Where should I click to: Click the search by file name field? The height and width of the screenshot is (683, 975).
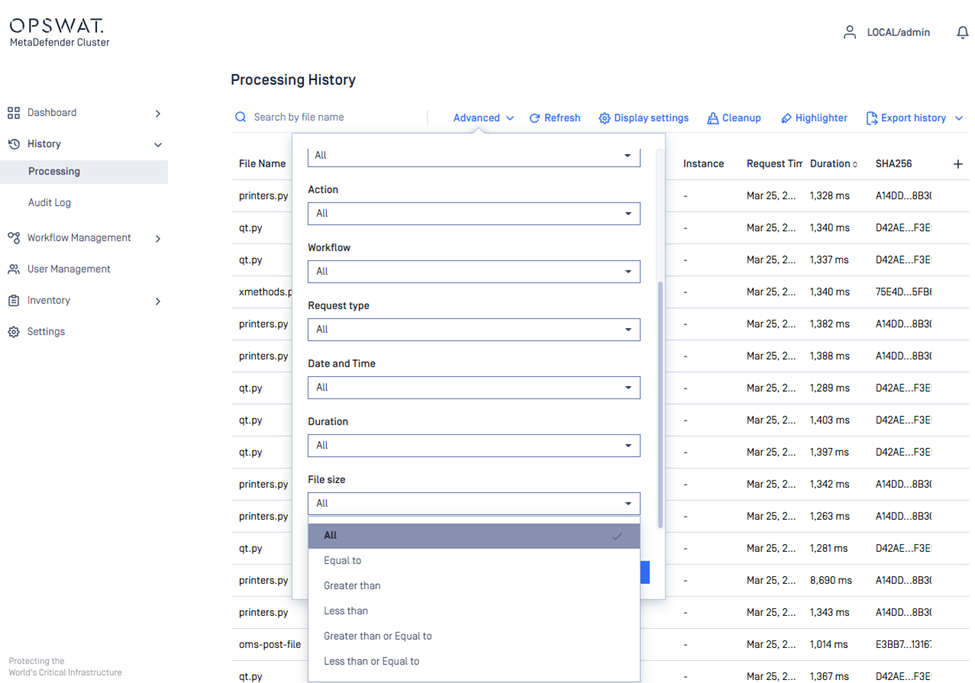(330, 117)
